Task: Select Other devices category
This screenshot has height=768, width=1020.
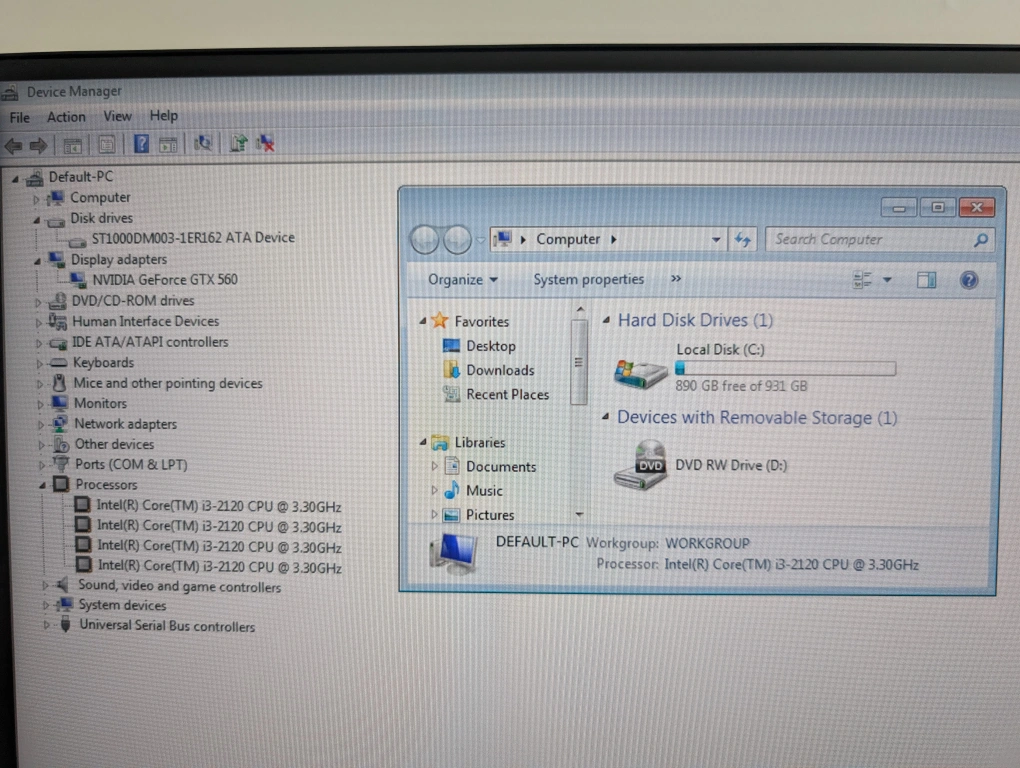Action: coord(114,444)
